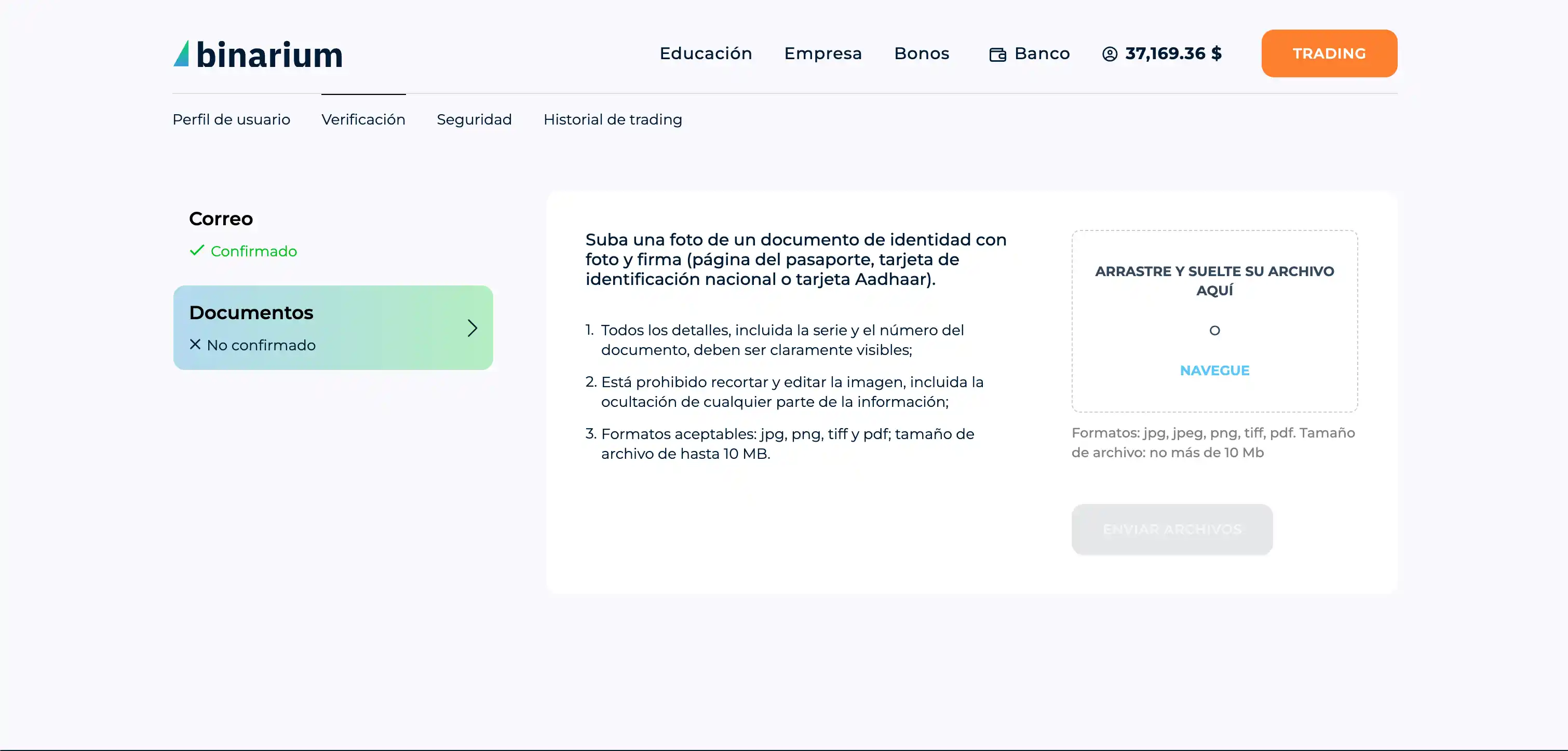Open the Historial de trading tab
The image size is (1568, 751).
click(x=612, y=119)
